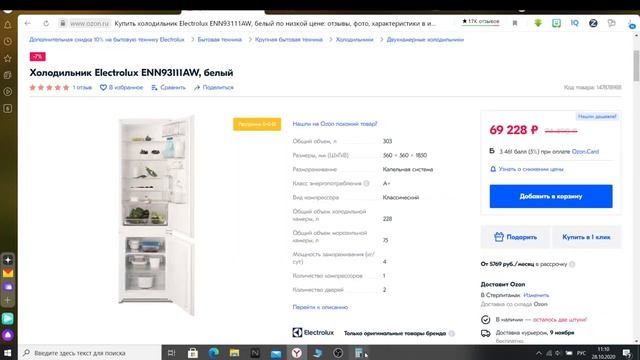Click Узнать о снижении цены link
This screenshot has height=360, width=640.
531,169
